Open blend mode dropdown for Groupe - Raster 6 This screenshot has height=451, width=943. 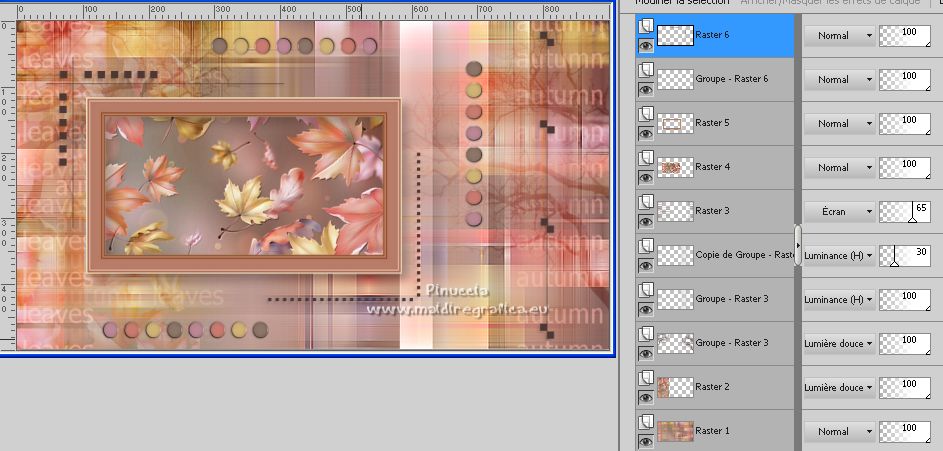tap(839, 80)
